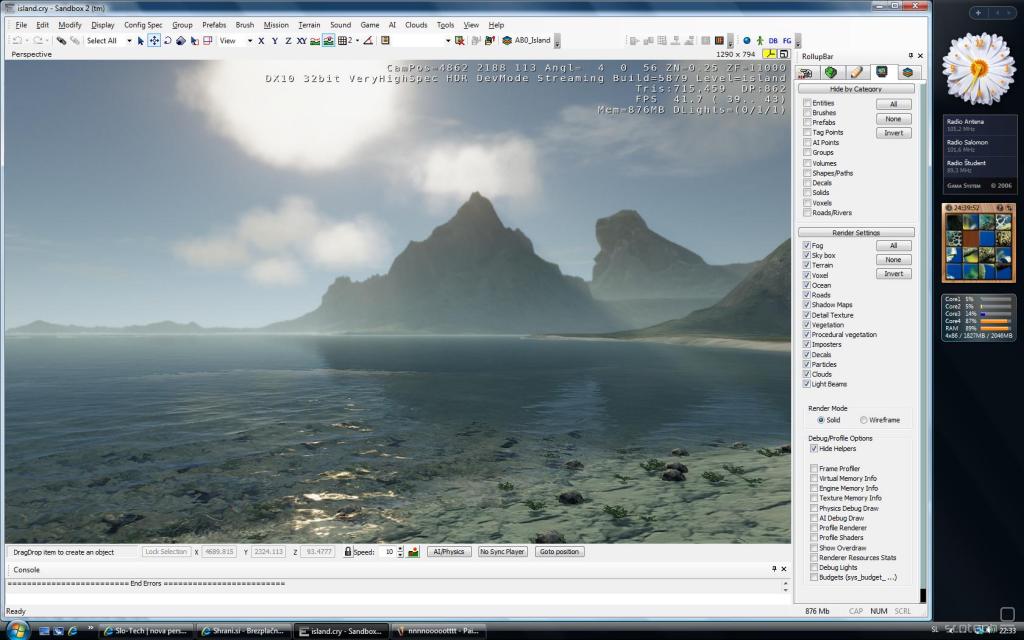Viewport: 1024px width, 640px height.
Task: Open the Modify pencil tab in RollupBar
Action: (x=856, y=72)
